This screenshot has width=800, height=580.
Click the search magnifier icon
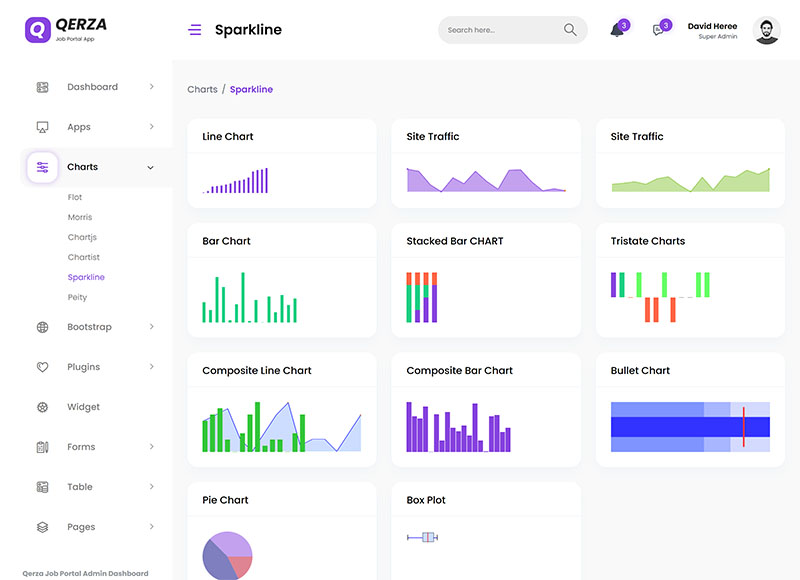click(570, 30)
